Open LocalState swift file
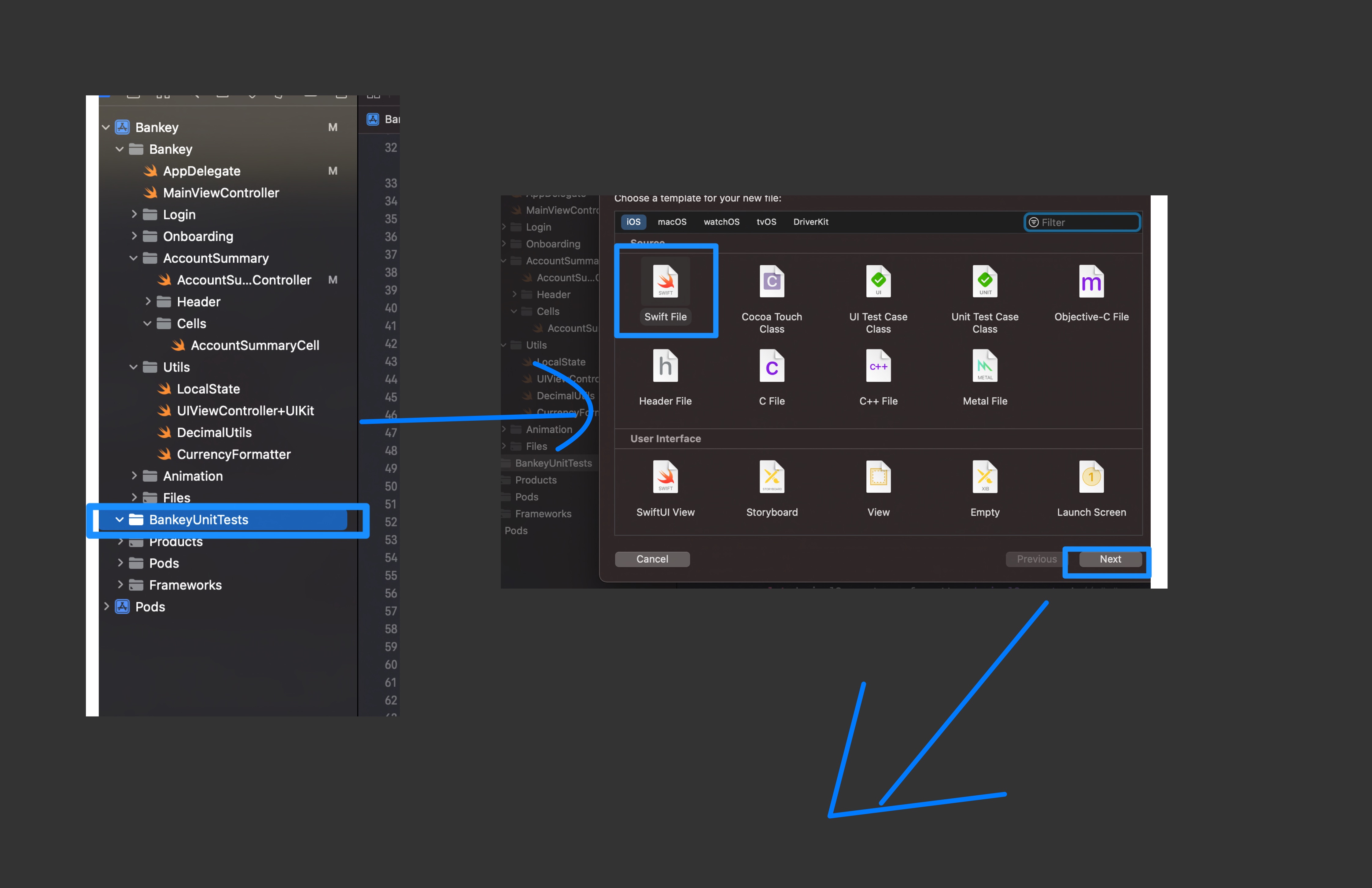1372x888 pixels. pyautogui.click(x=208, y=389)
